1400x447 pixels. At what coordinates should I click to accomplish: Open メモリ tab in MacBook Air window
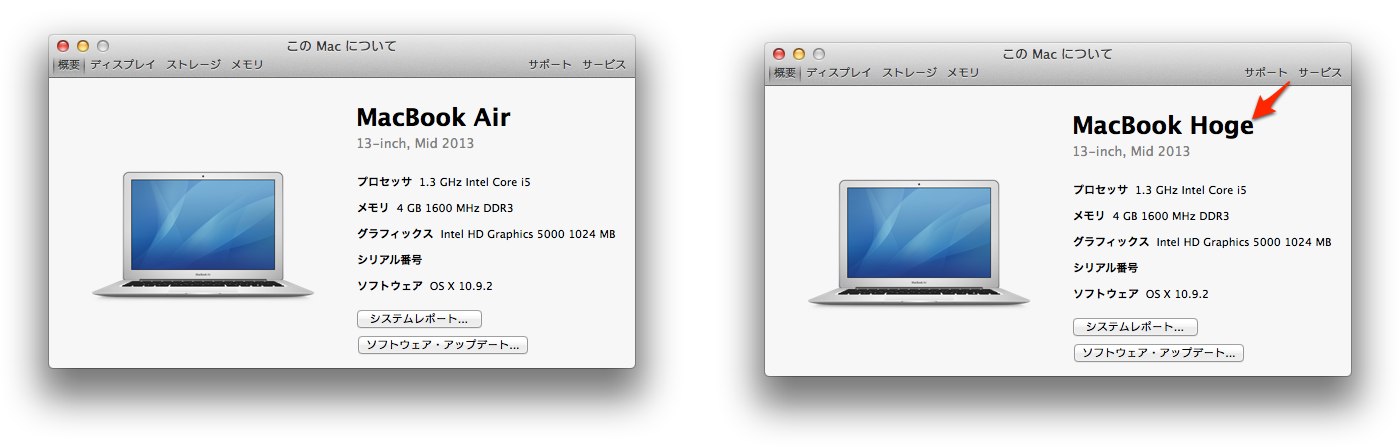coord(247,64)
